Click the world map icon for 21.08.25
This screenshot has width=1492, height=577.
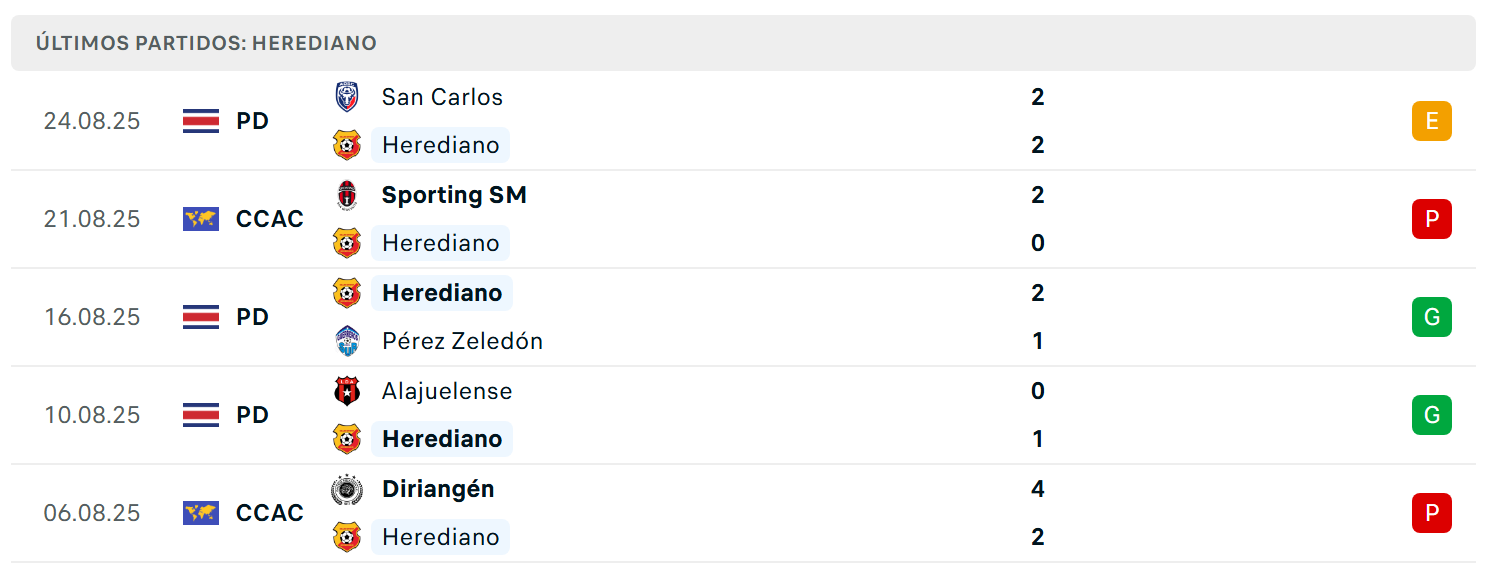(x=201, y=219)
